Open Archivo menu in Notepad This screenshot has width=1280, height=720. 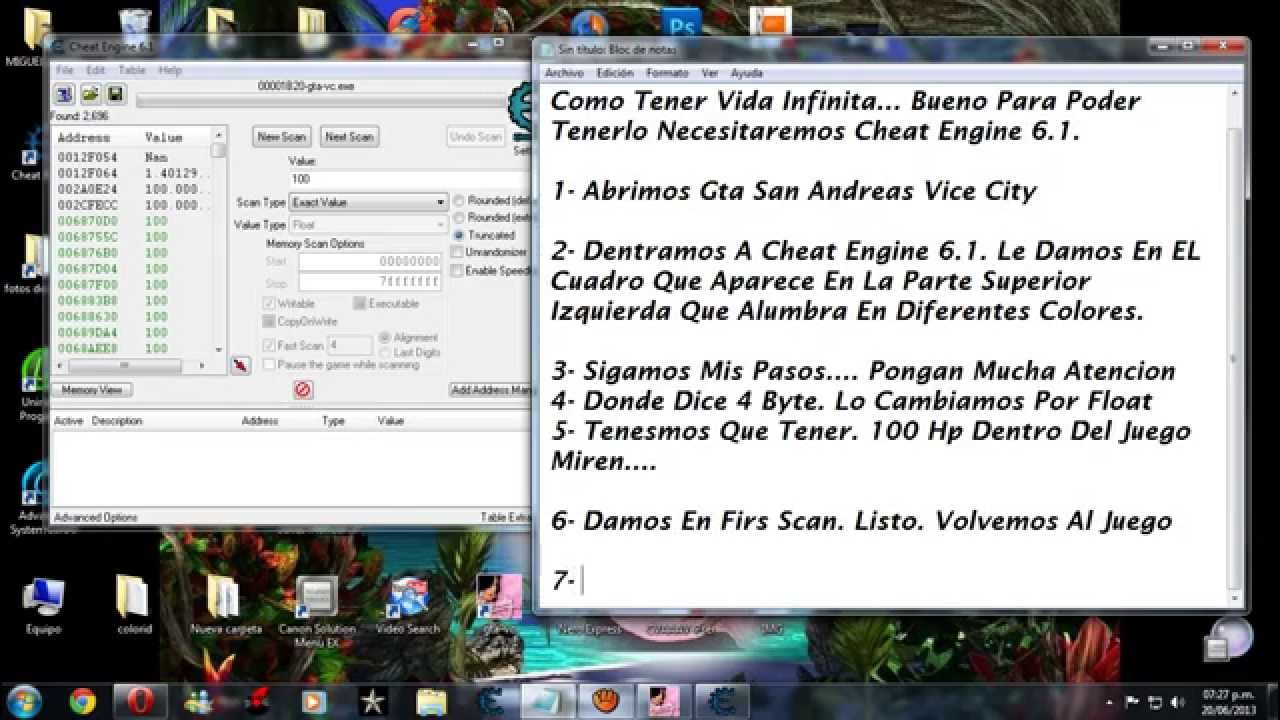coord(564,73)
